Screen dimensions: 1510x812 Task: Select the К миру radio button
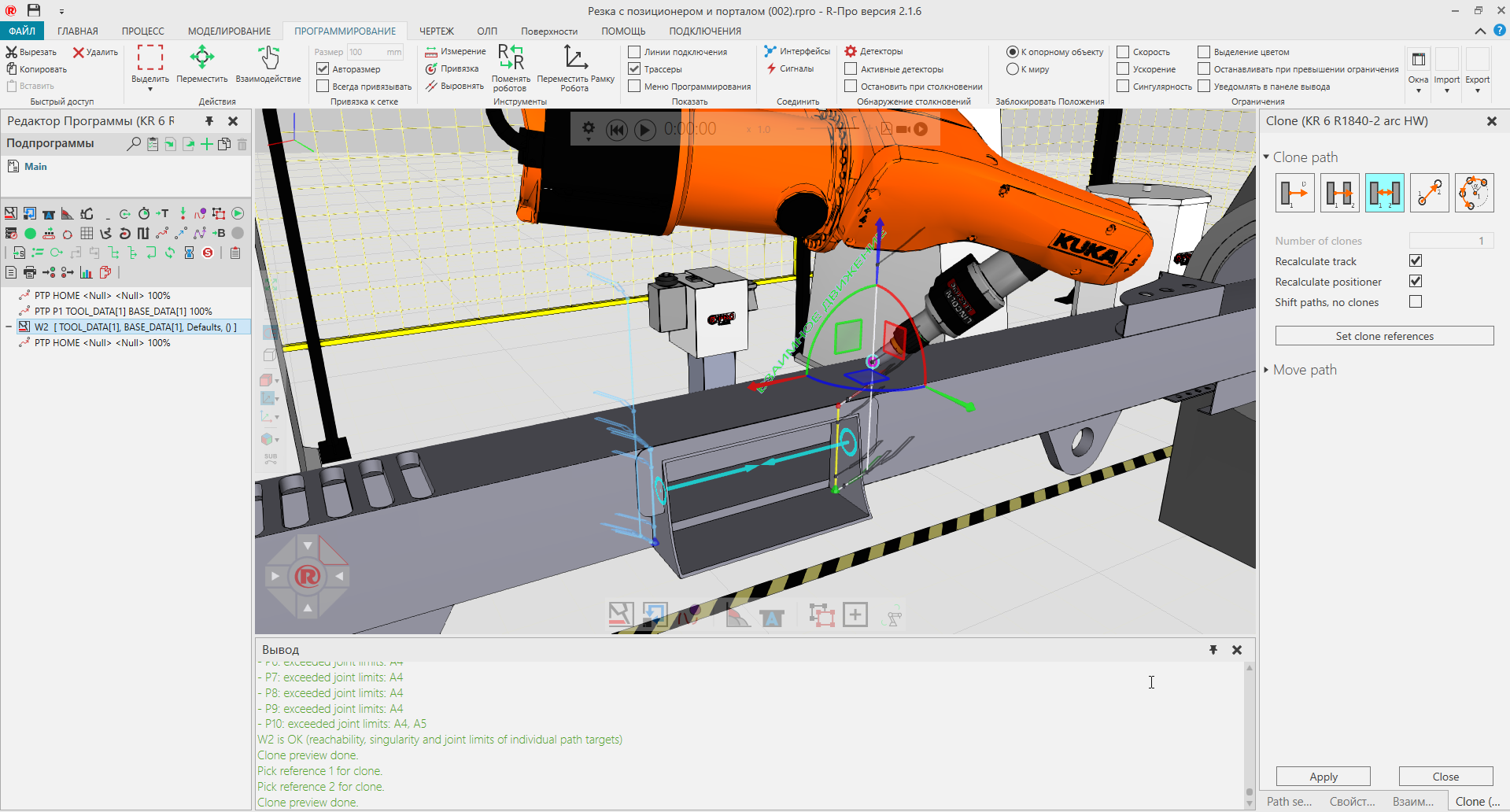coord(1013,69)
